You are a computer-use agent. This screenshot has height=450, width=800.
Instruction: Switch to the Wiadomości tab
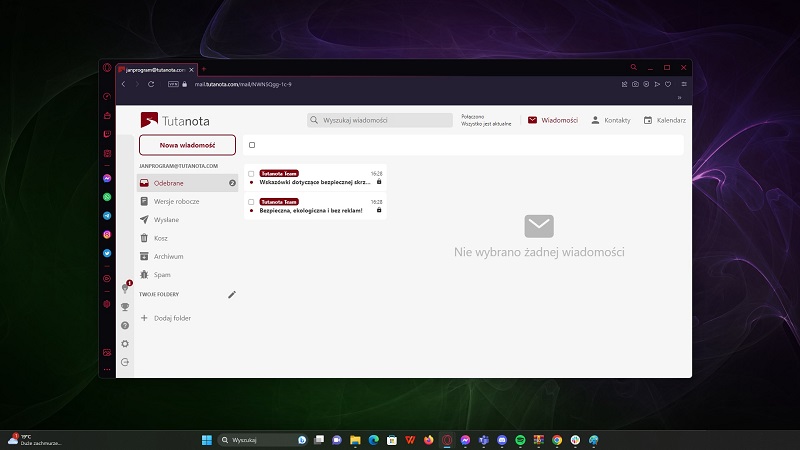[553, 120]
